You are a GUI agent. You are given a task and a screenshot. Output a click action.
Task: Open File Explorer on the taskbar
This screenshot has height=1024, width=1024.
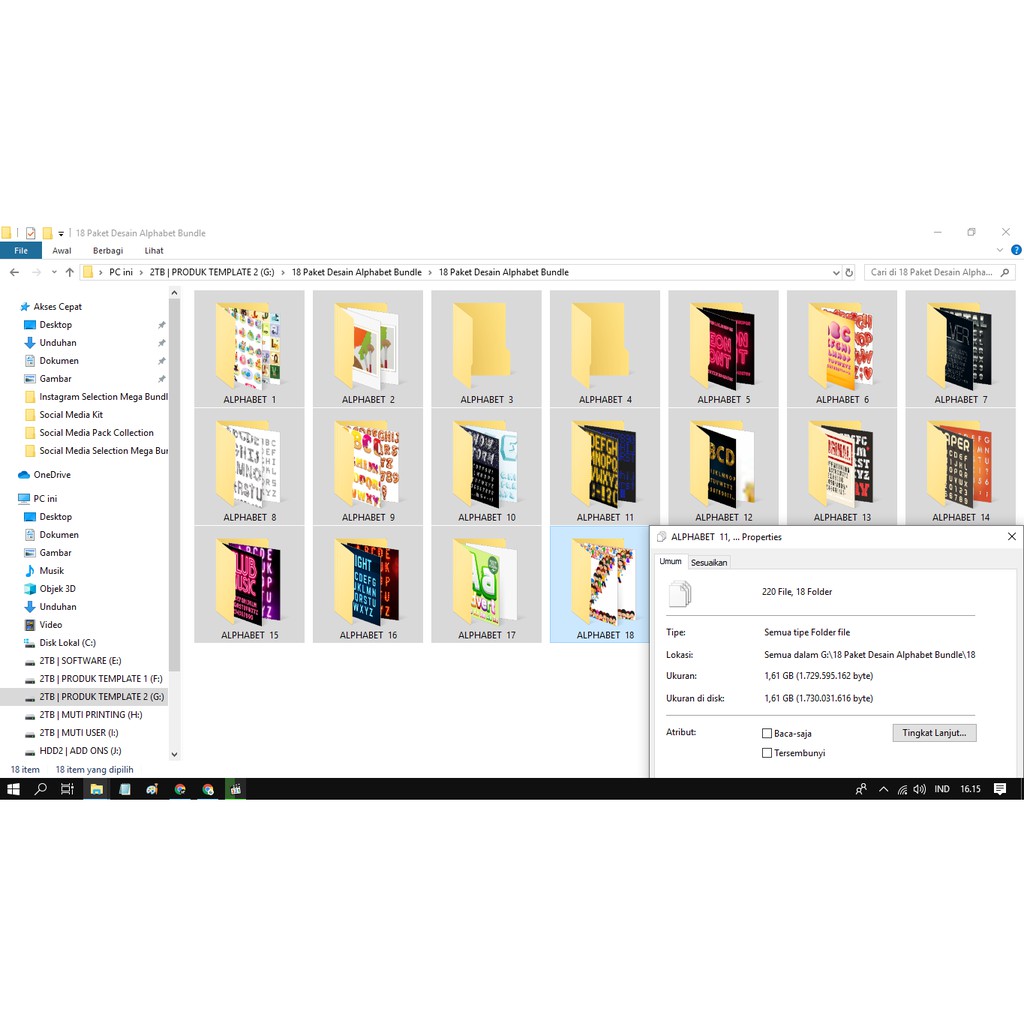tap(97, 789)
